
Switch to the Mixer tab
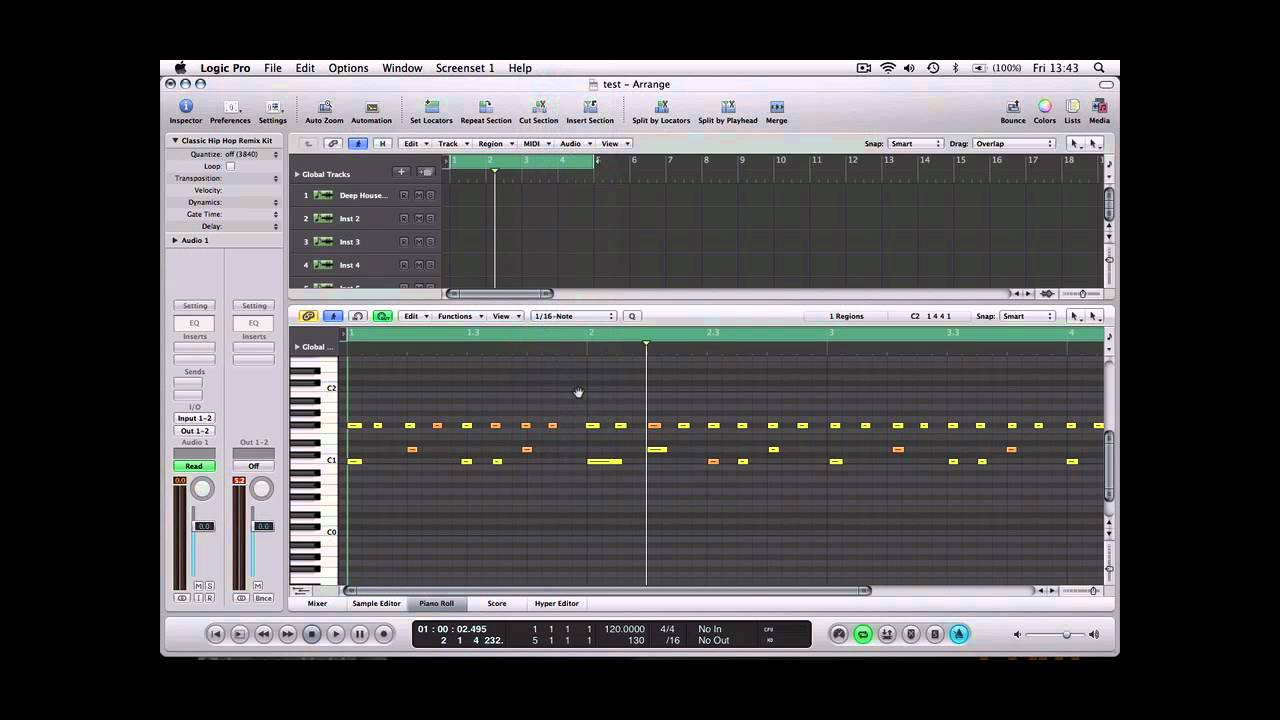(317, 604)
